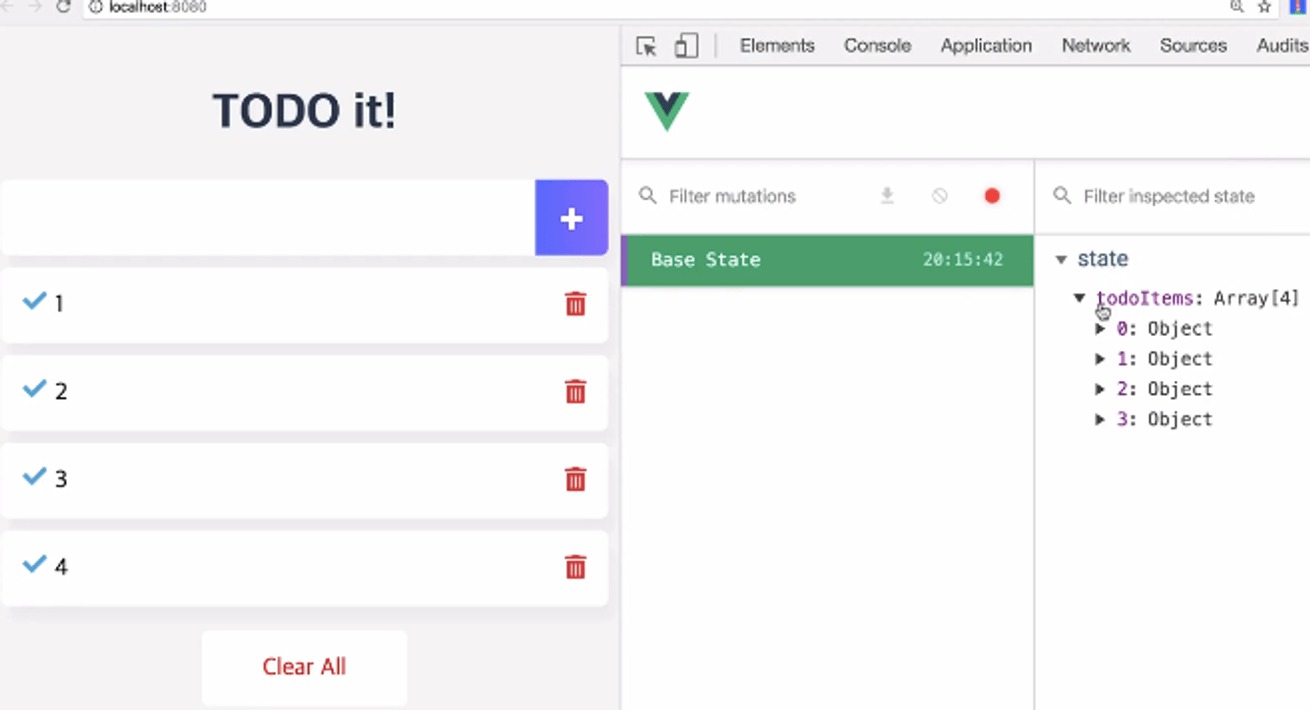Delete todo item 2 with trash icon
This screenshot has height=710, width=1310.
click(575, 392)
